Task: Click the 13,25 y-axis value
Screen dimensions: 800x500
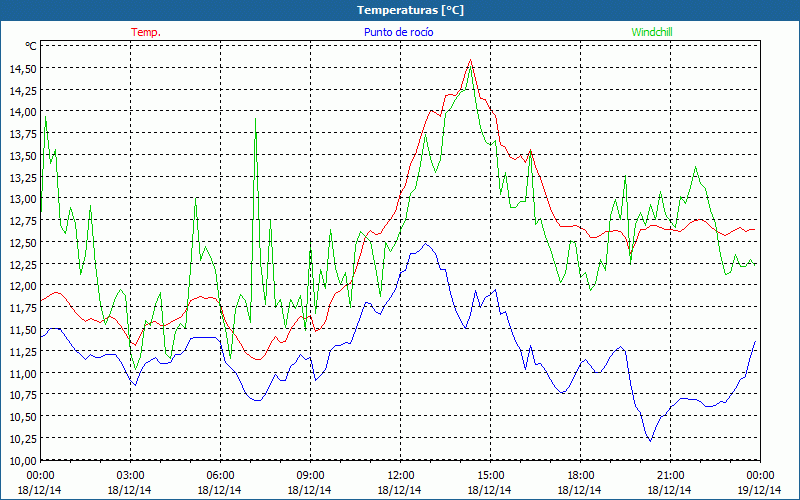Action: (22, 177)
